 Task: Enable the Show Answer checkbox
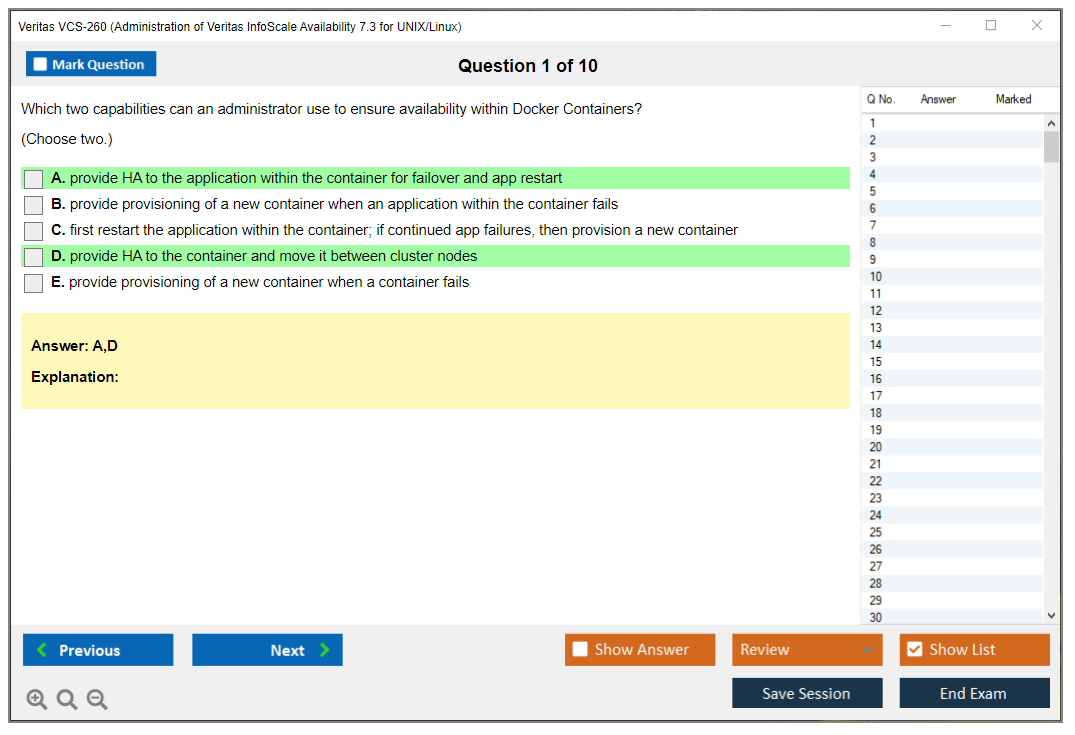[x=581, y=650]
